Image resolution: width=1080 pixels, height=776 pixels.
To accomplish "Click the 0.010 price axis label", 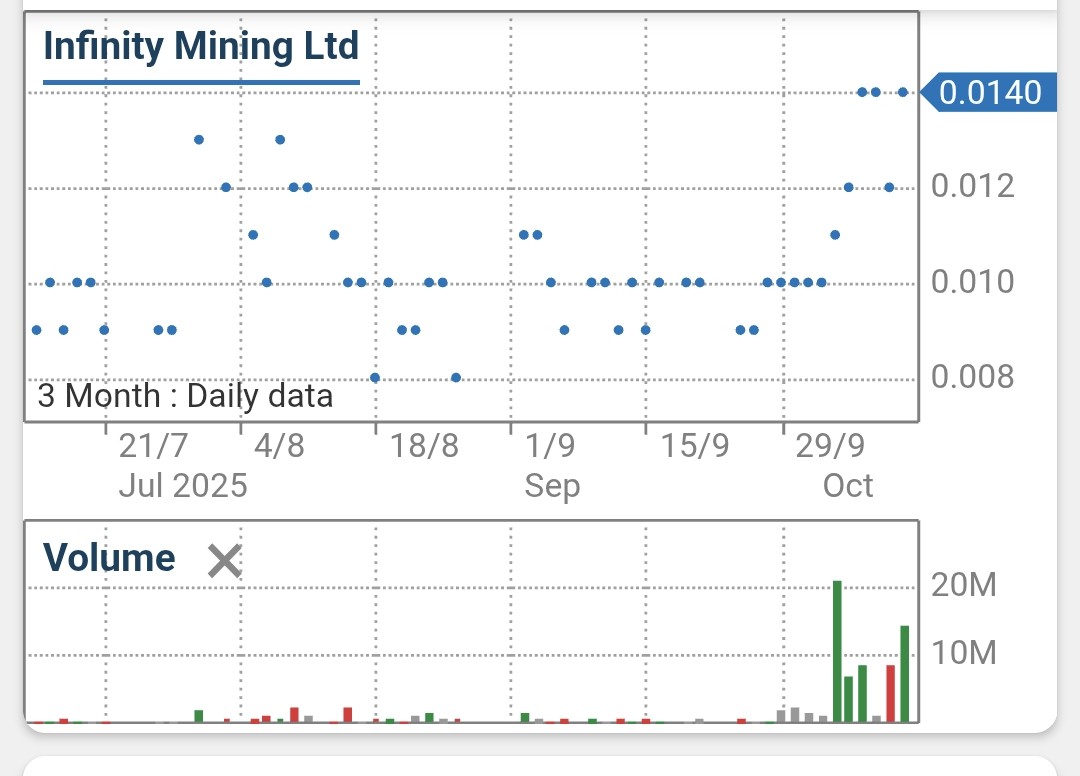I will pos(972,282).
